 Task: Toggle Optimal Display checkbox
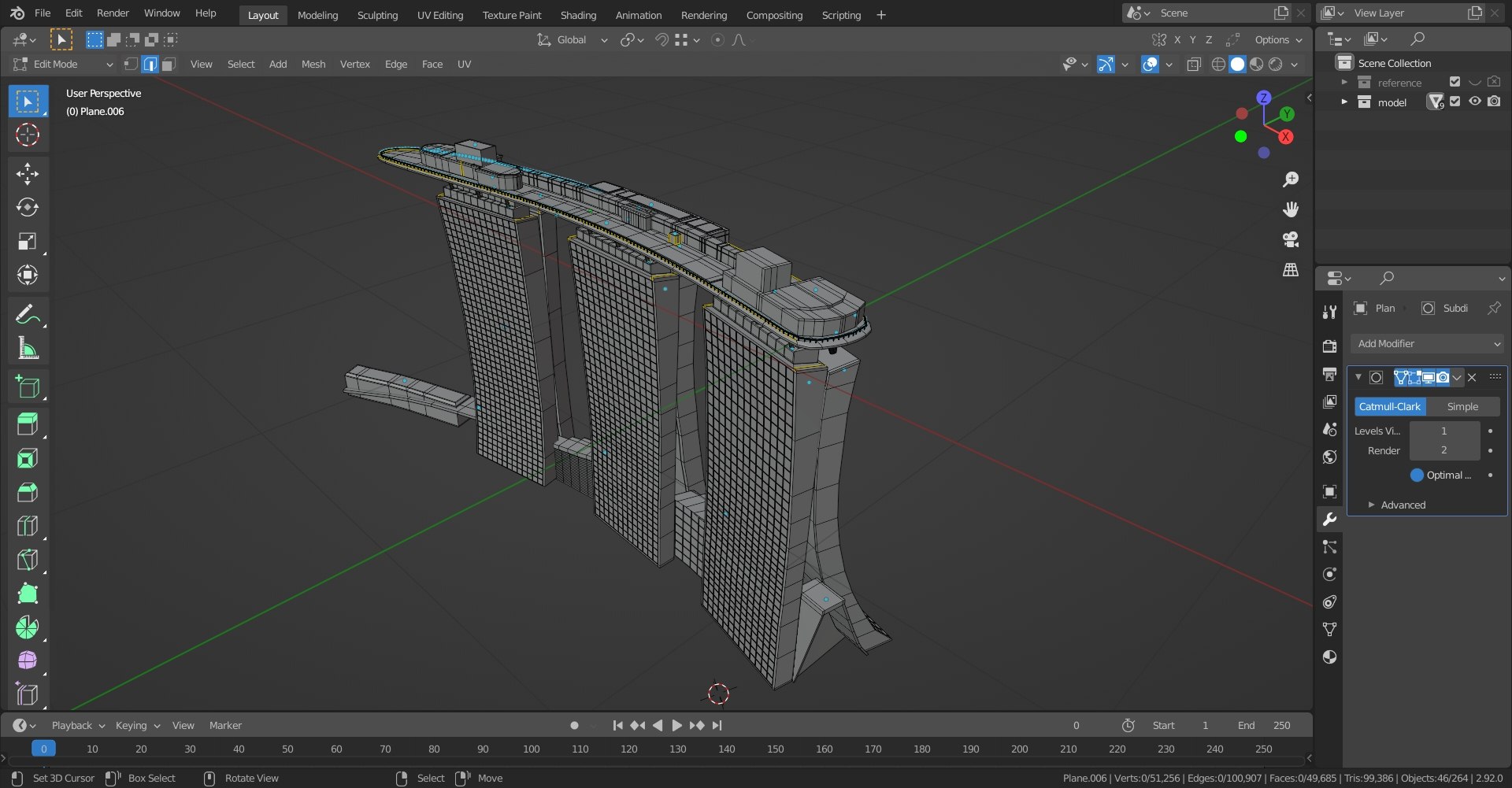tap(1417, 475)
